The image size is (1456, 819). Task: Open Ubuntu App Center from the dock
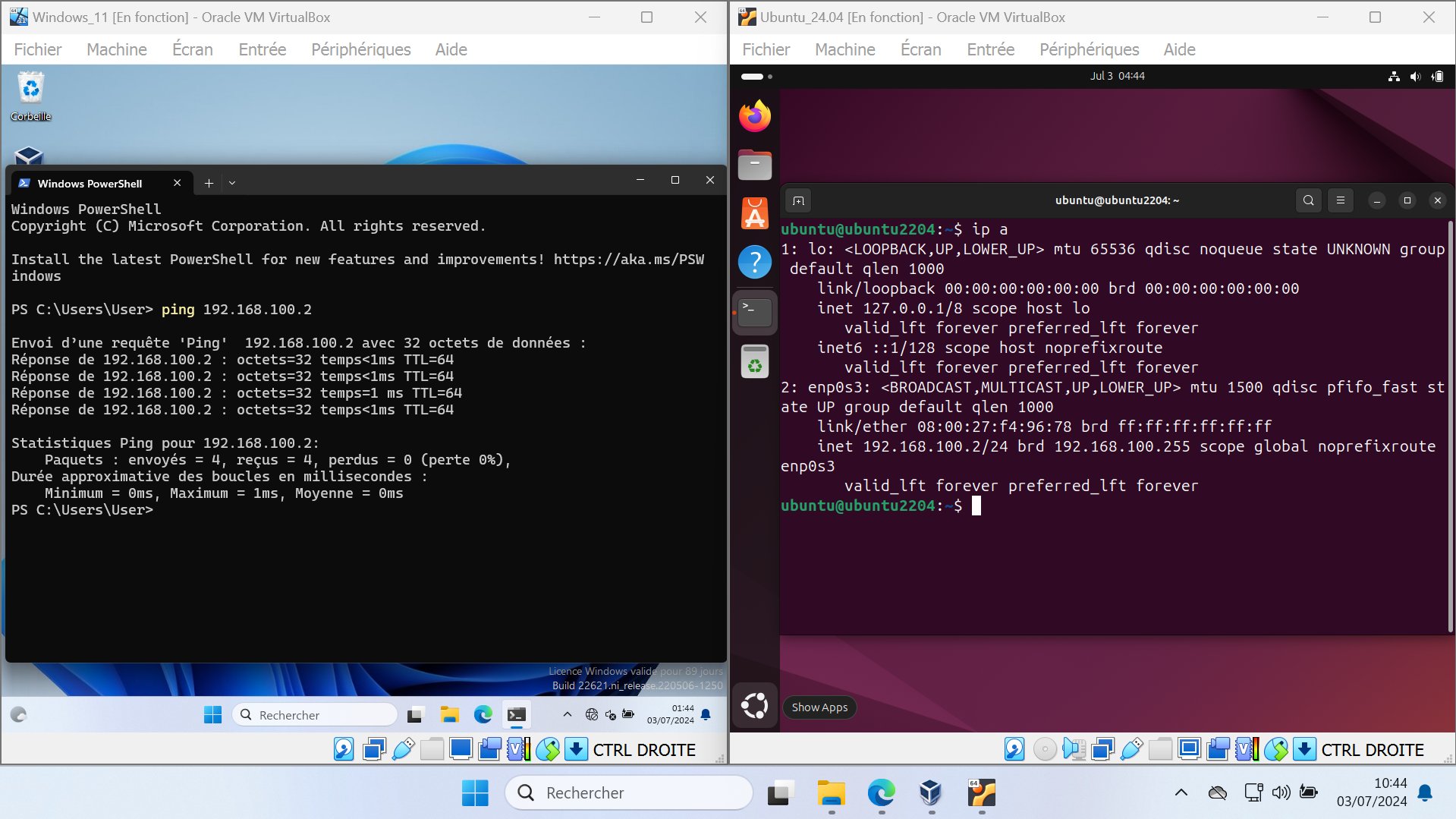pyautogui.click(x=755, y=213)
